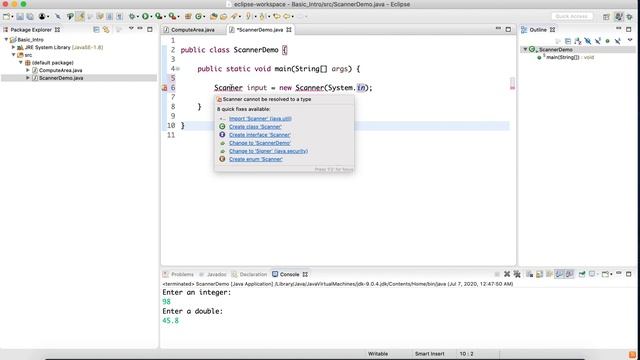Click Create class 'Scanner' quick fix
Viewport: 640px width, 360px height.
pos(255,127)
